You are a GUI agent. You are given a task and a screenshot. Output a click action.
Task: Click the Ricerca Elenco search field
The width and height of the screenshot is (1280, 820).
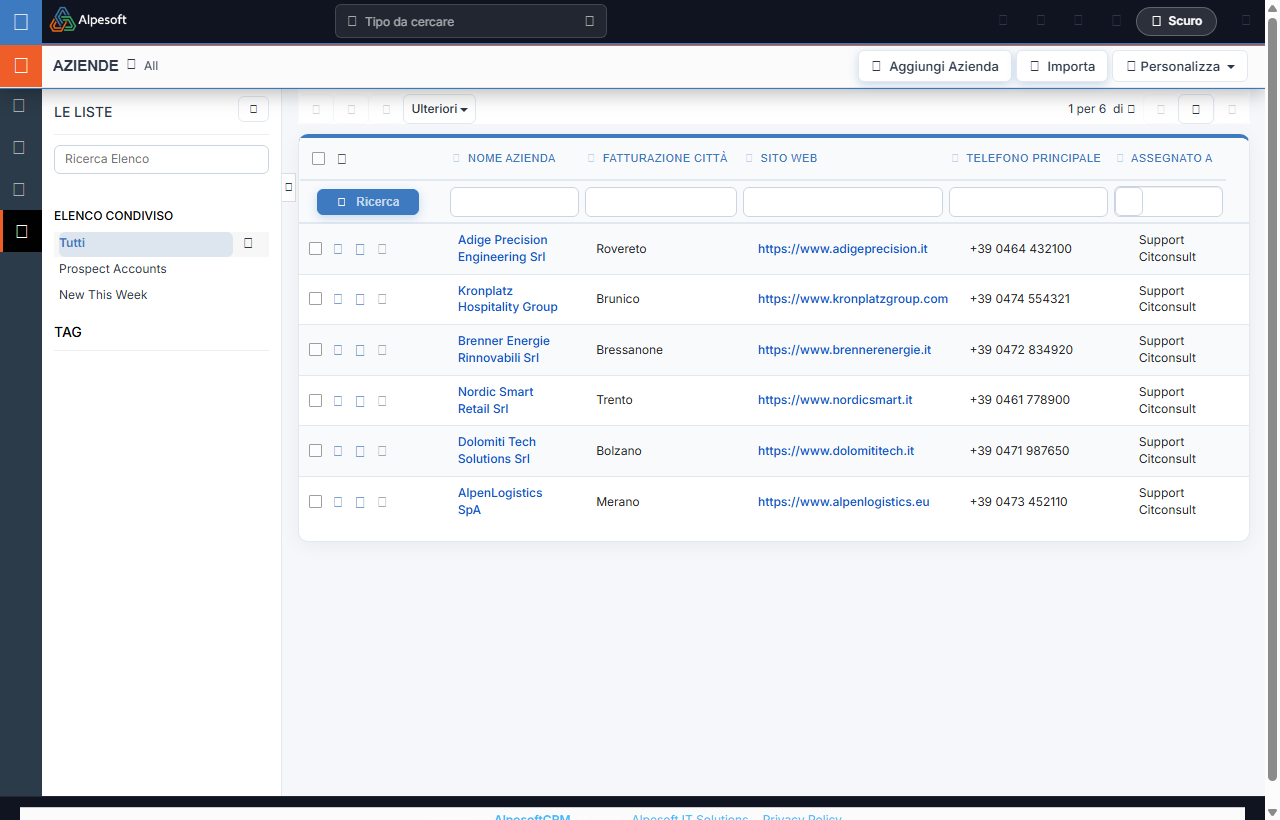pyautogui.click(x=161, y=159)
